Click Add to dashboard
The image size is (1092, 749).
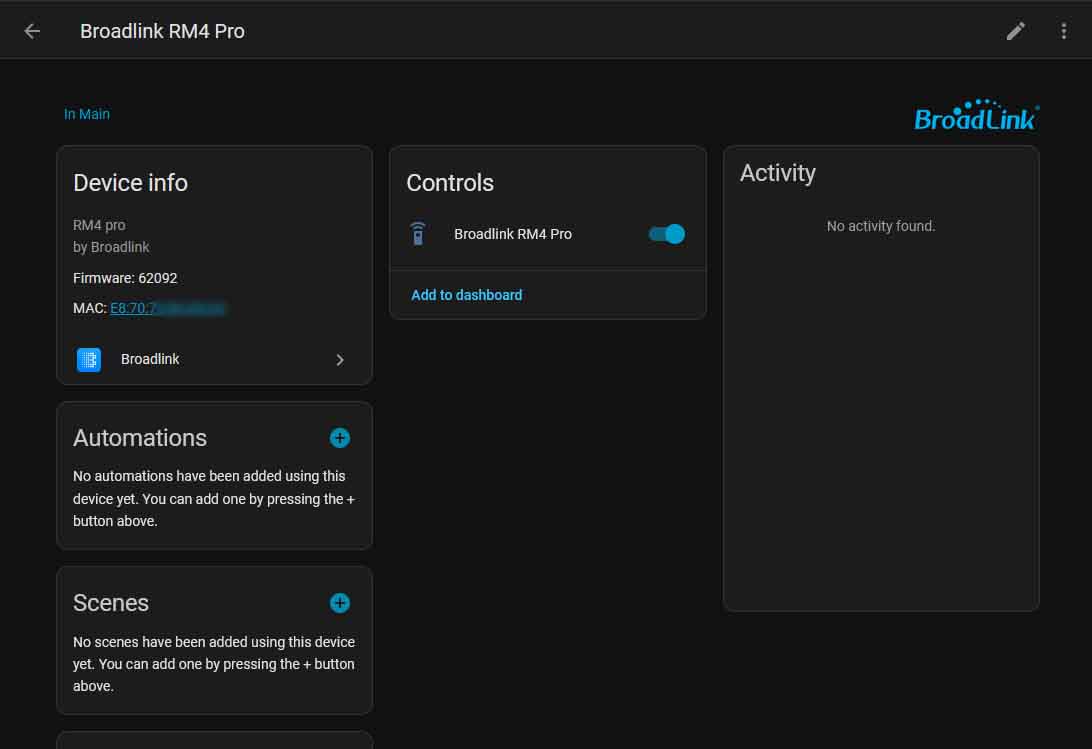point(466,295)
